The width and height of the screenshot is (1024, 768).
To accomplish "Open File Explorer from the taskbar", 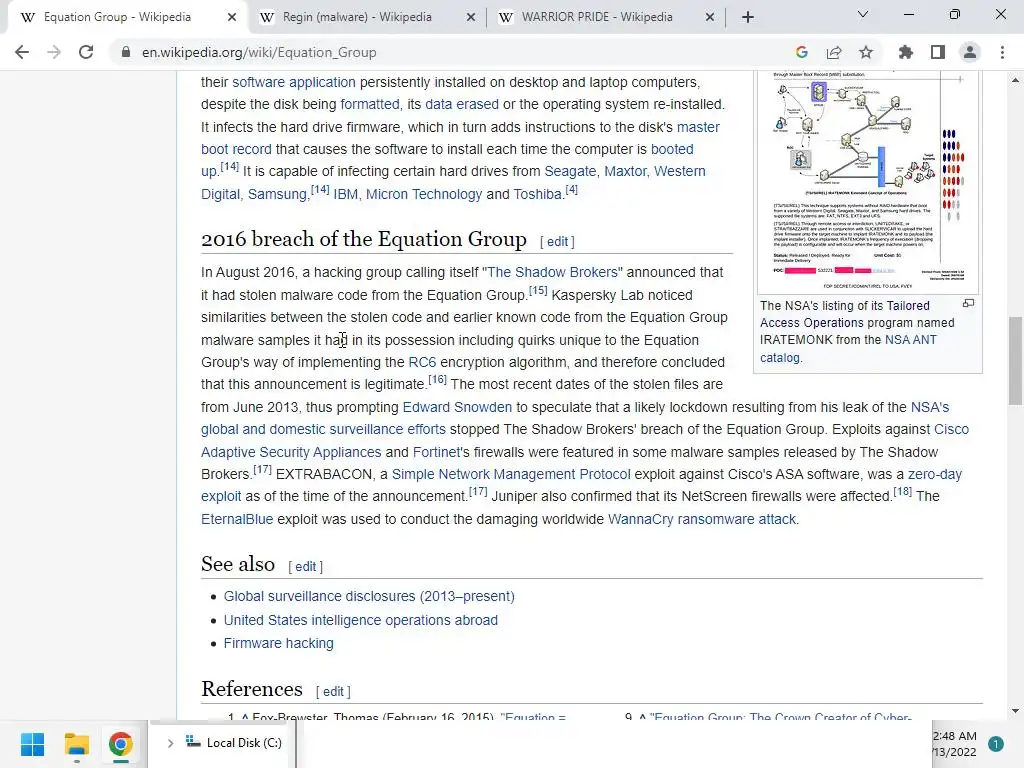I will coord(76,744).
